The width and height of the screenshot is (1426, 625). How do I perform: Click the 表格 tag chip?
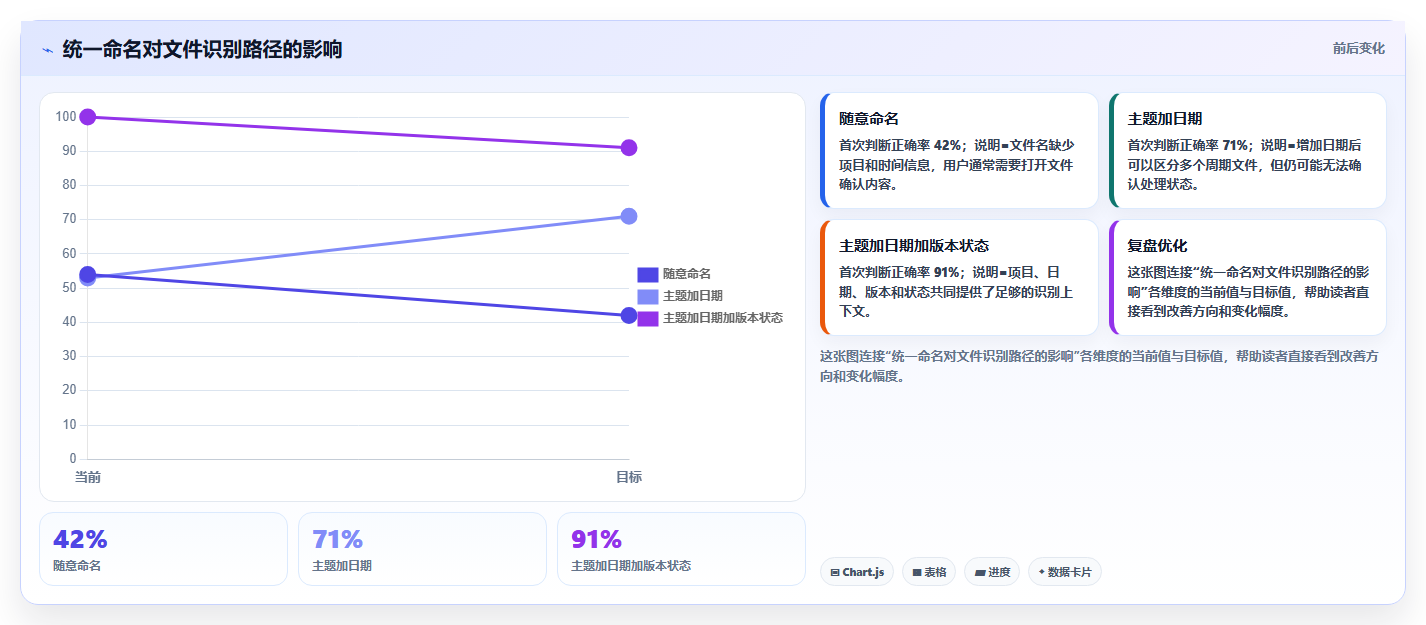[x=929, y=572]
